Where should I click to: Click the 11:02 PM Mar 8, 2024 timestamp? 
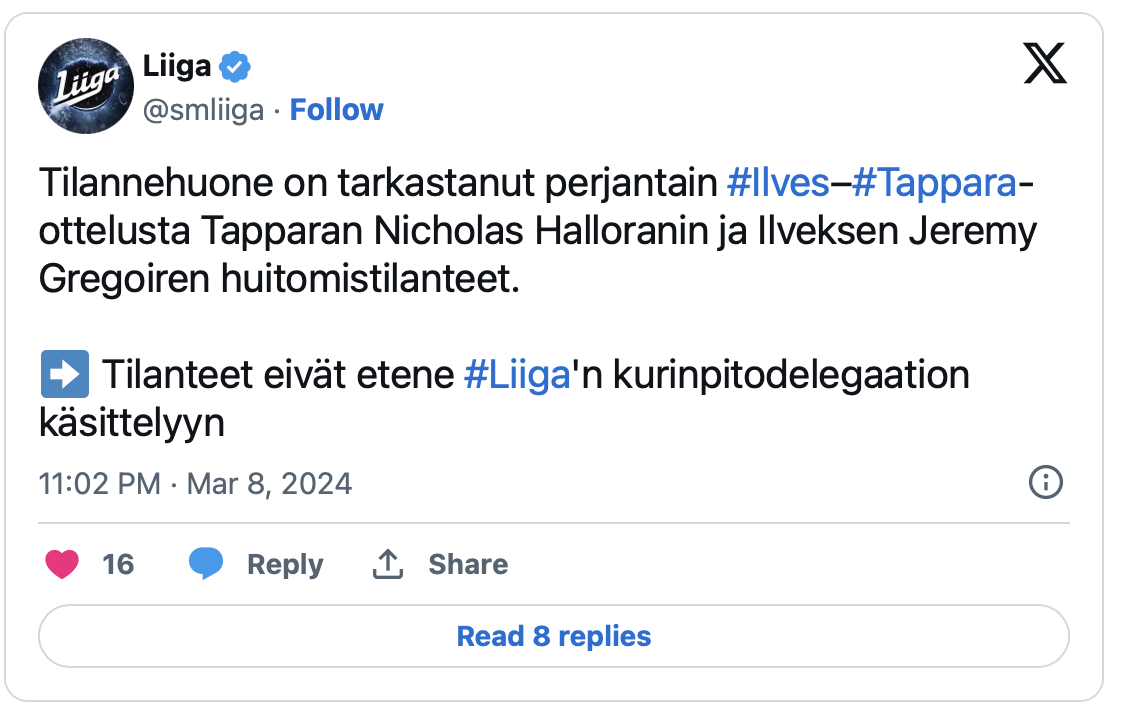tap(195, 484)
